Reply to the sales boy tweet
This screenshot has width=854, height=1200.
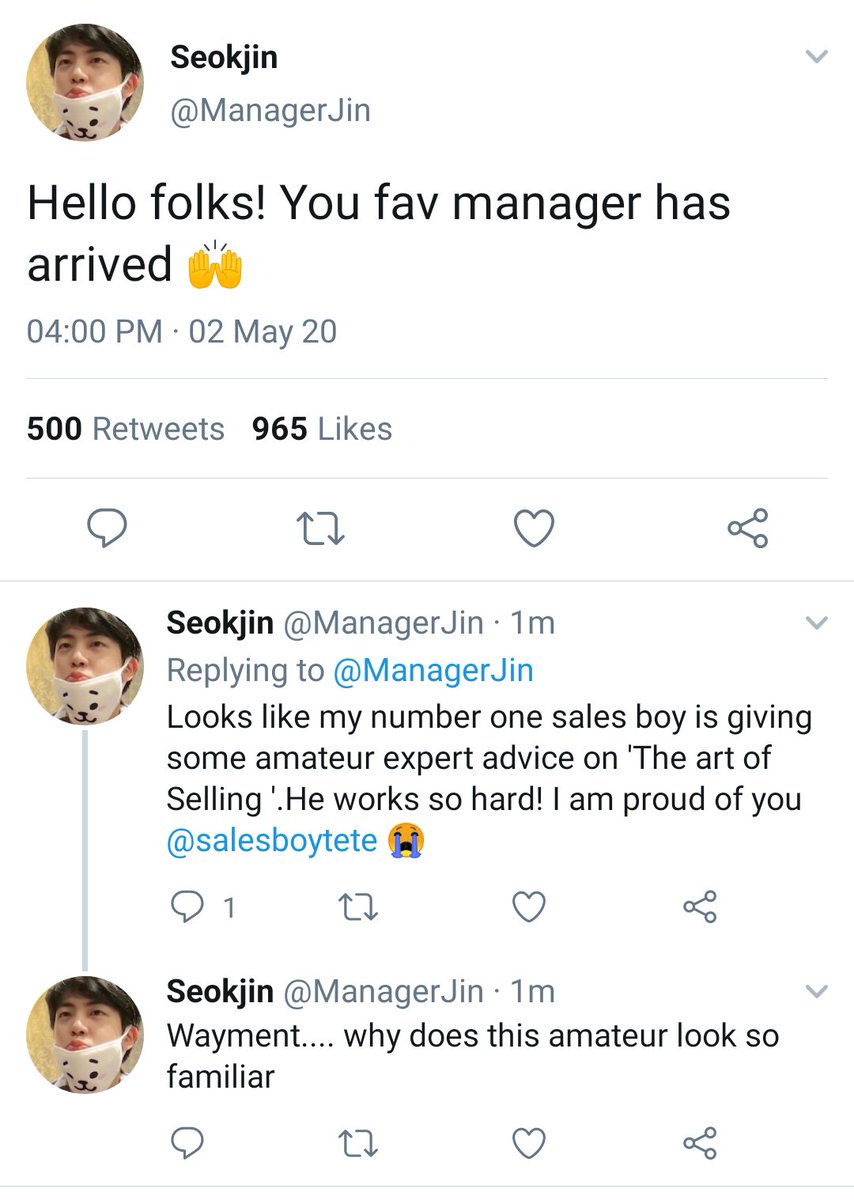(x=186, y=907)
